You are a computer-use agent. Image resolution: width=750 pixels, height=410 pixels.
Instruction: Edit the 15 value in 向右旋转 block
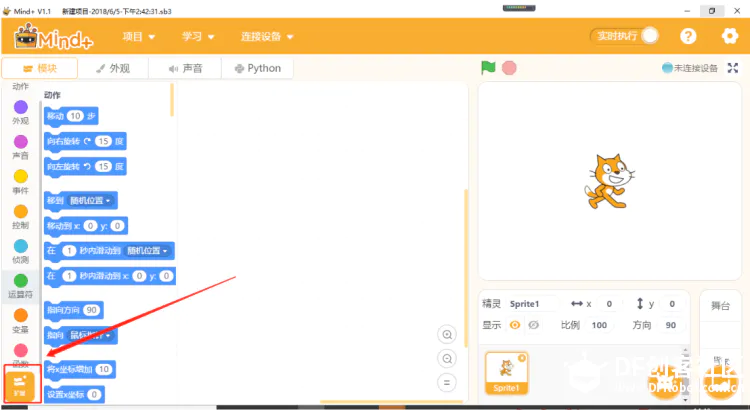[103, 141]
